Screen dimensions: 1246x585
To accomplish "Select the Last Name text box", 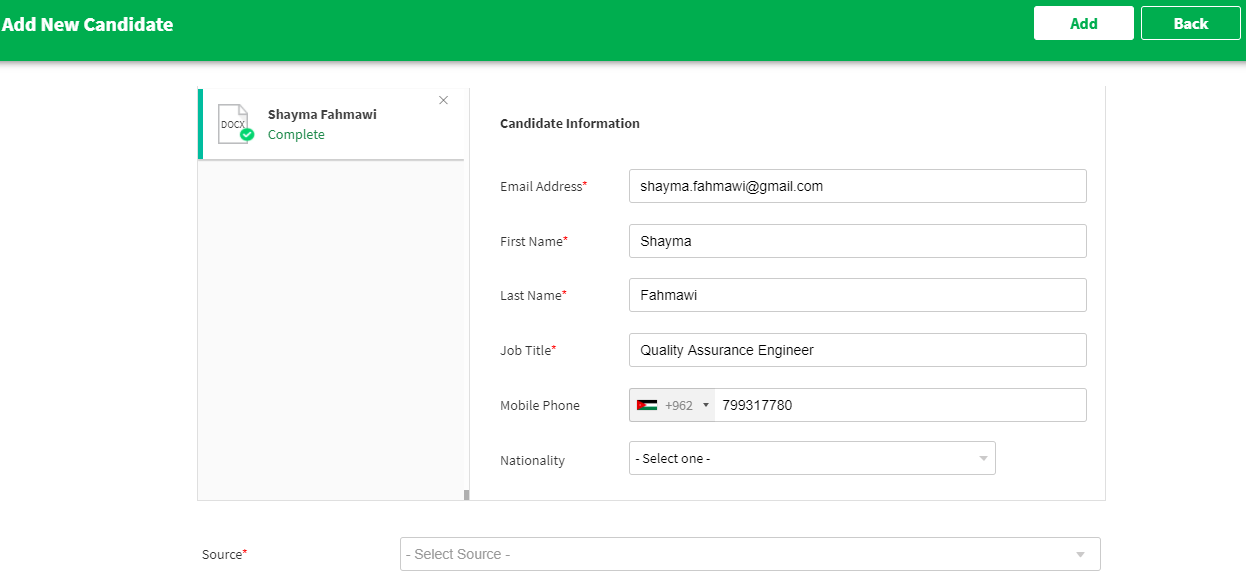I will point(857,295).
